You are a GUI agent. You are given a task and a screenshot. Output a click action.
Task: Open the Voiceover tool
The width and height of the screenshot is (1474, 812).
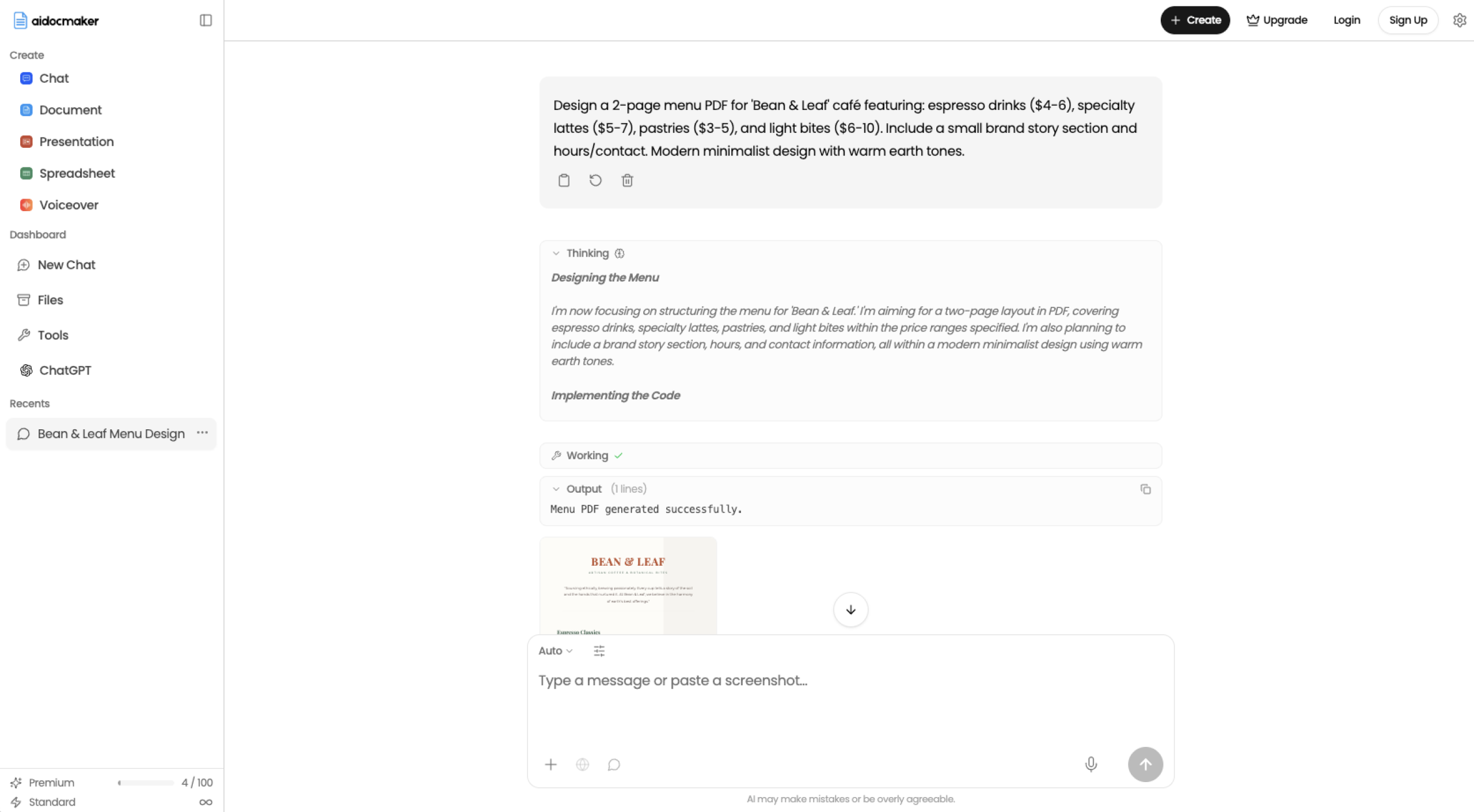point(69,204)
